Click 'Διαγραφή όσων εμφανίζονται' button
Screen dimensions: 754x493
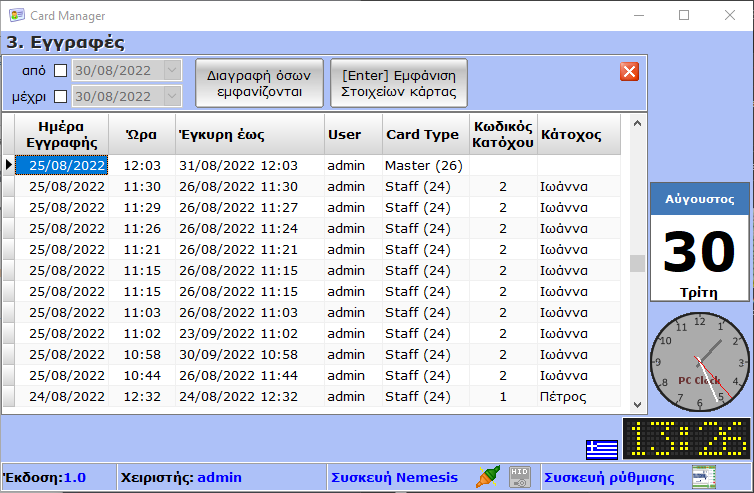tap(259, 84)
